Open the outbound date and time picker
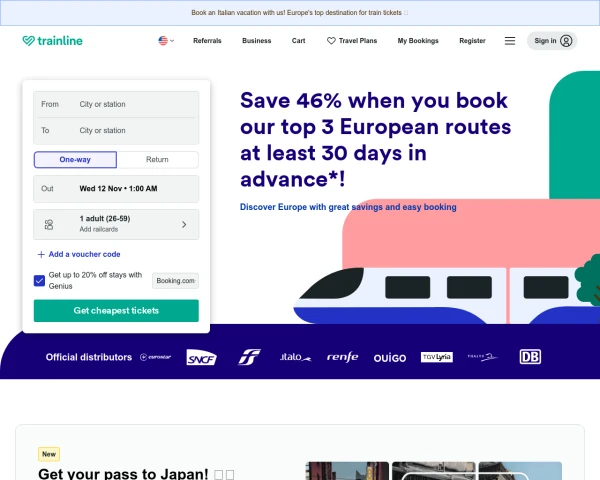Image resolution: width=600 pixels, height=480 pixels. 116,188
